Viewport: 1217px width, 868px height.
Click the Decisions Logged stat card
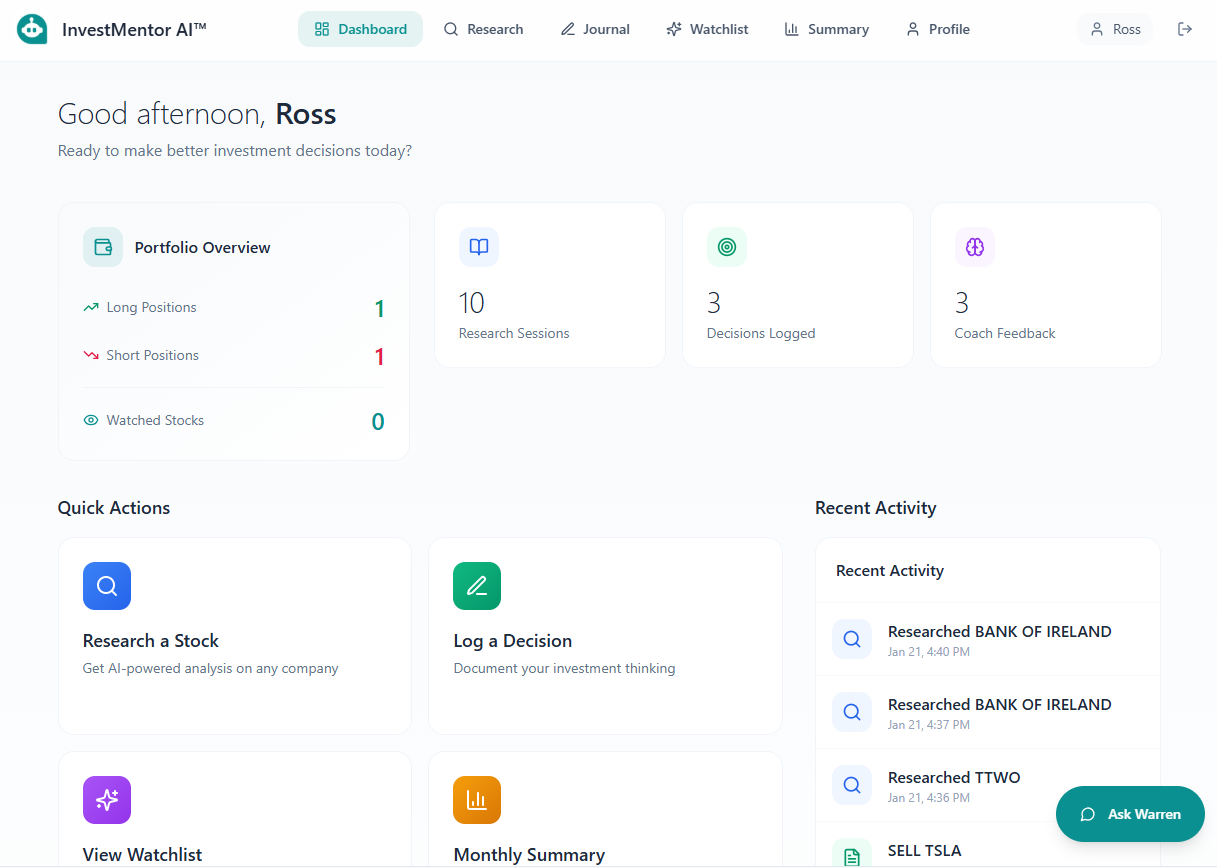click(x=798, y=285)
